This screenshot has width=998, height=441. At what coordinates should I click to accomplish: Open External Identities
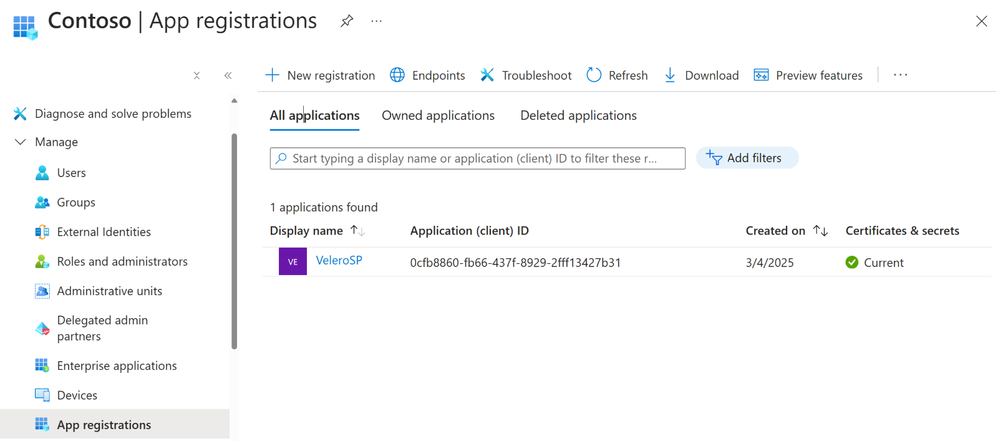coord(93,232)
